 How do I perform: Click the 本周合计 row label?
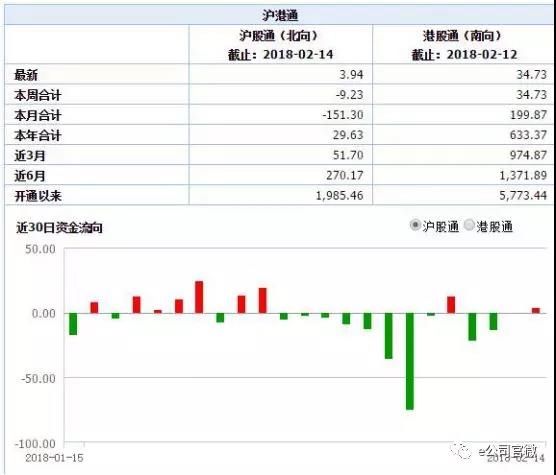tap(38, 95)
